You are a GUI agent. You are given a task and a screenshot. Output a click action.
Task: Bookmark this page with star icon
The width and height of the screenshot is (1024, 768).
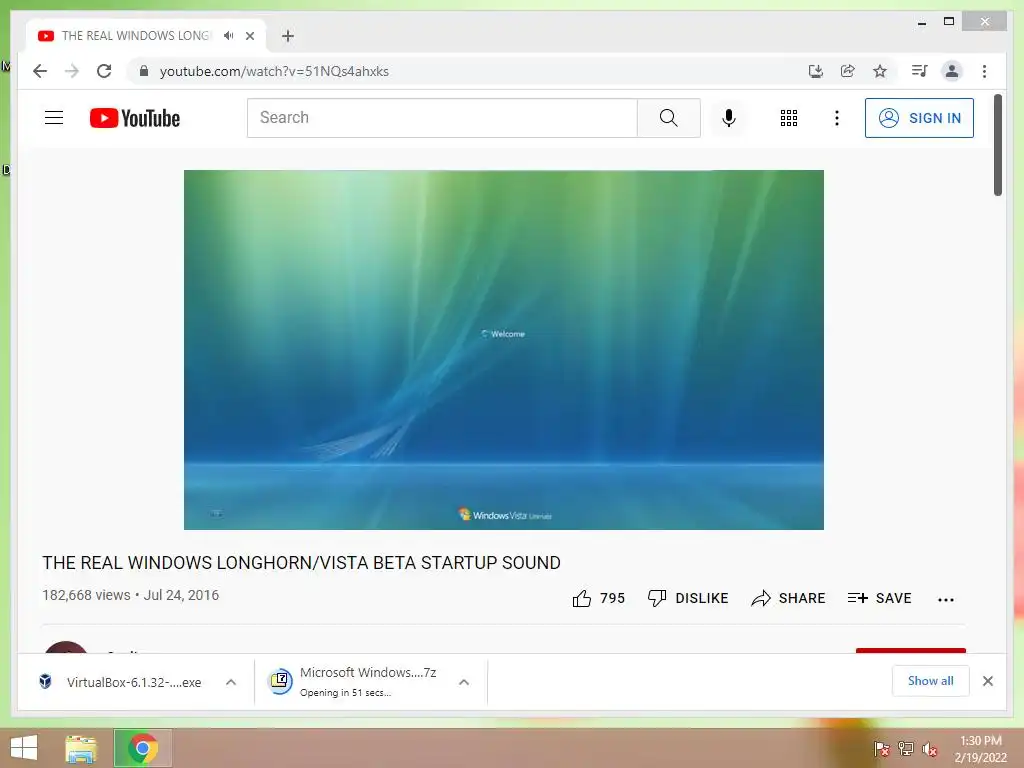tap(880, 71)
